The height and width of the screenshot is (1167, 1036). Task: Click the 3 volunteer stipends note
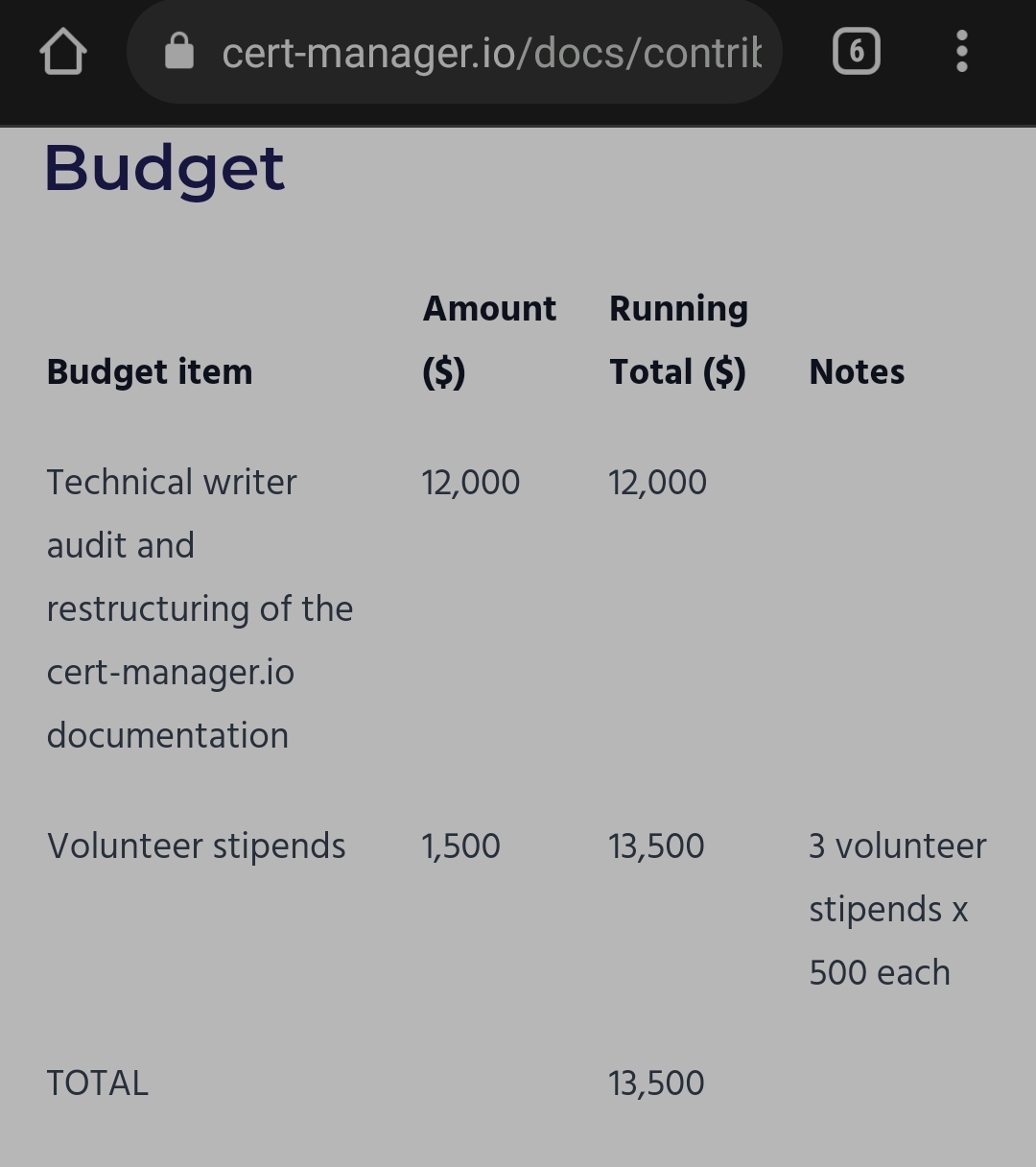click(898, 909)
